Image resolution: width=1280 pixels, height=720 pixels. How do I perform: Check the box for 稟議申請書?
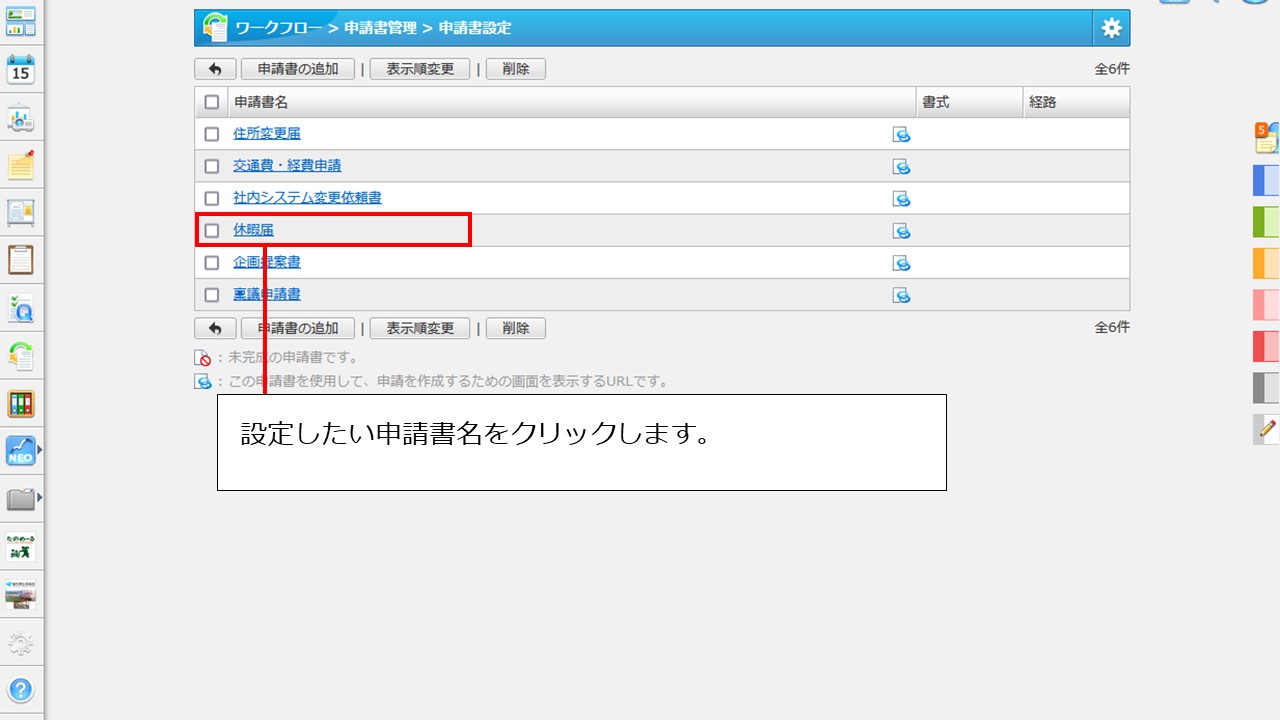point(211,294)
